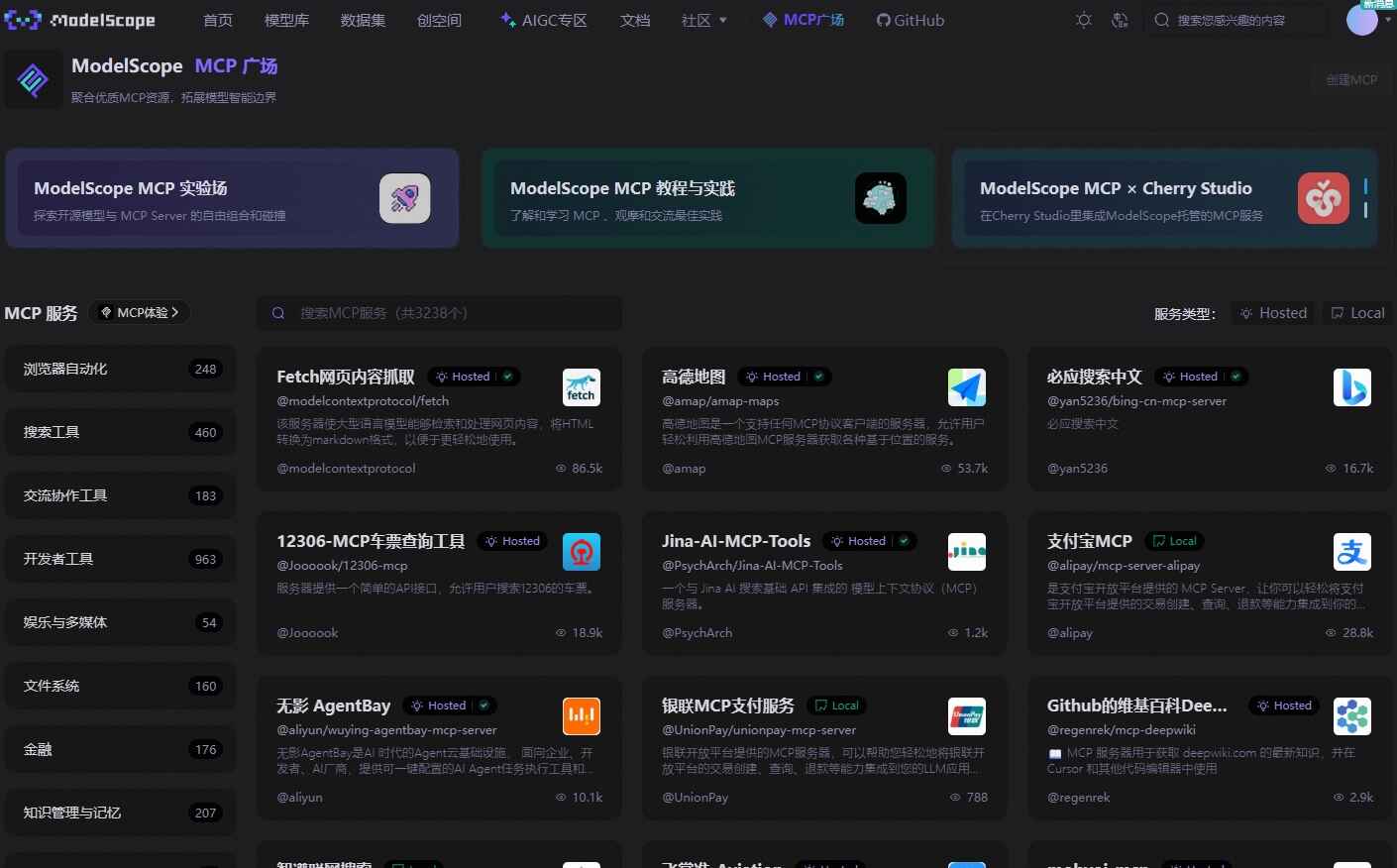Viewport: 1397px width, 868px height.
Task: Open the 文档 nav item
Action: 635,20
